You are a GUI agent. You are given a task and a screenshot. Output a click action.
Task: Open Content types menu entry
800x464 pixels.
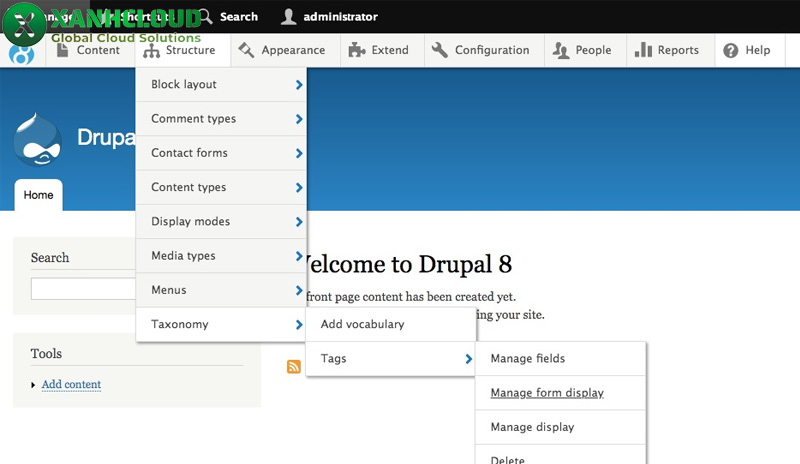(x=221, y=187)
